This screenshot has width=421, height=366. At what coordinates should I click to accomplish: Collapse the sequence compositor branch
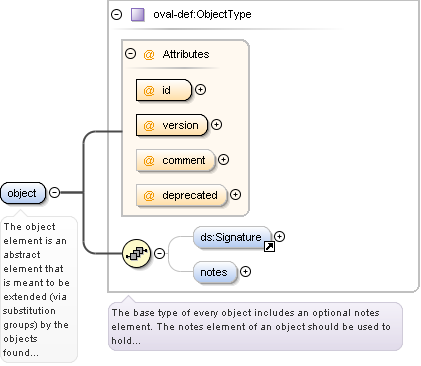(160, 253)
